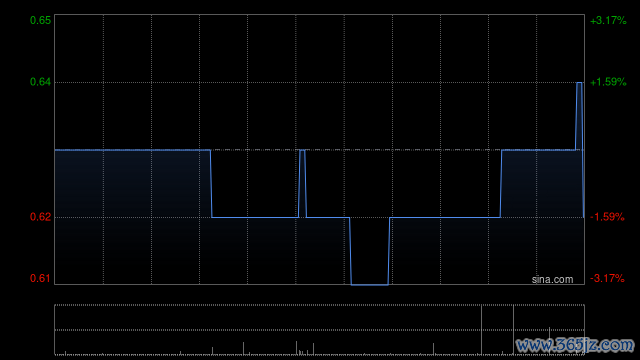Click the 0.61 price axis label
Viewport: 640px width, 360px height.
(x=40, y=278)
